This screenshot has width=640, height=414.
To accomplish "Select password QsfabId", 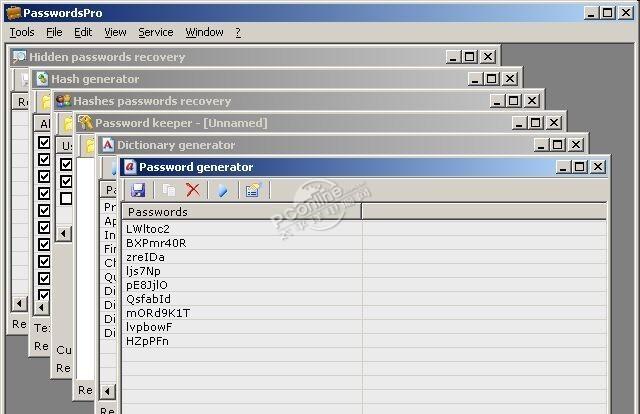I will point(148,299).
